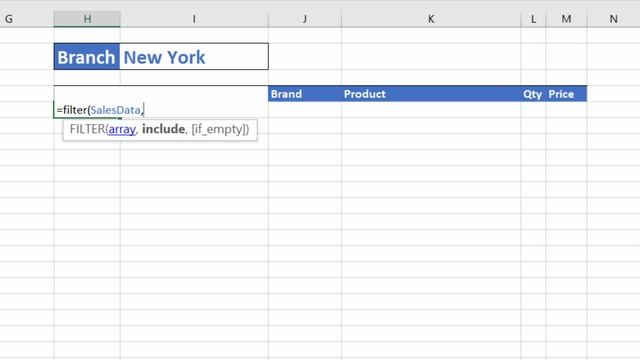Click the Qty header cell
The height and width of the screenshot is (360, 640).
pos(533,94)
